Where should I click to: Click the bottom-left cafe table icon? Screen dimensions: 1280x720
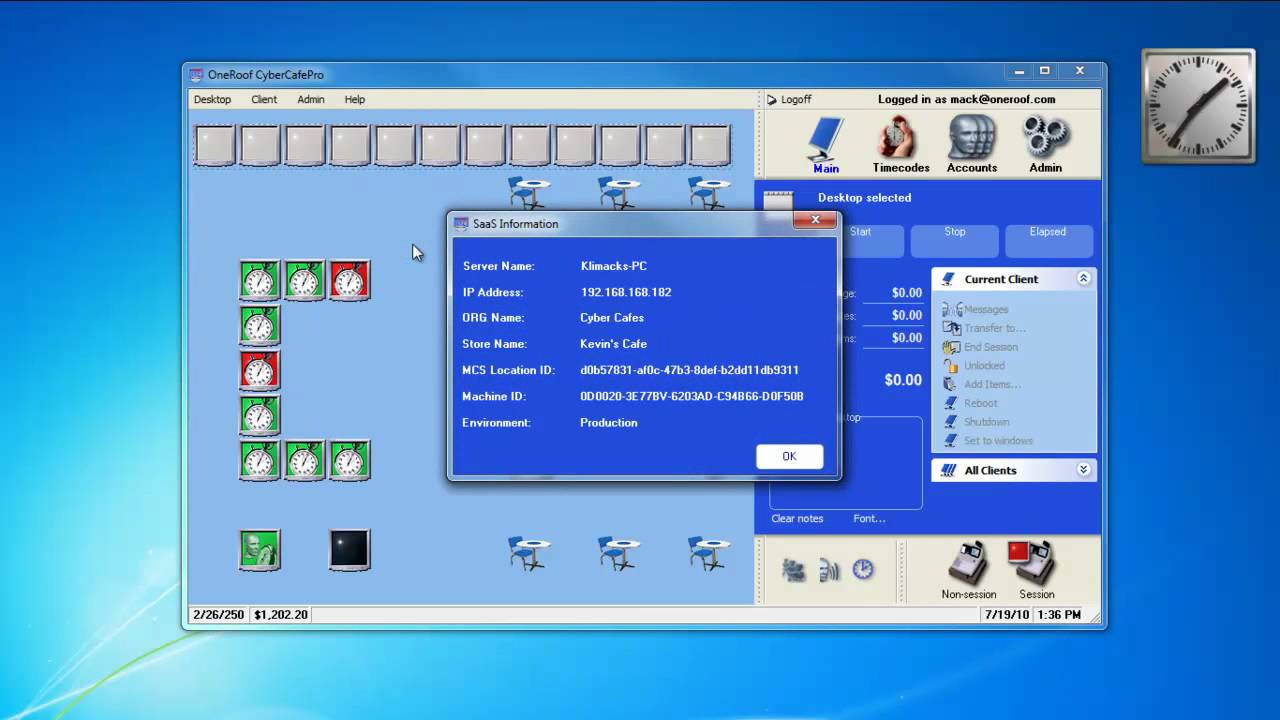pos(529,553)
